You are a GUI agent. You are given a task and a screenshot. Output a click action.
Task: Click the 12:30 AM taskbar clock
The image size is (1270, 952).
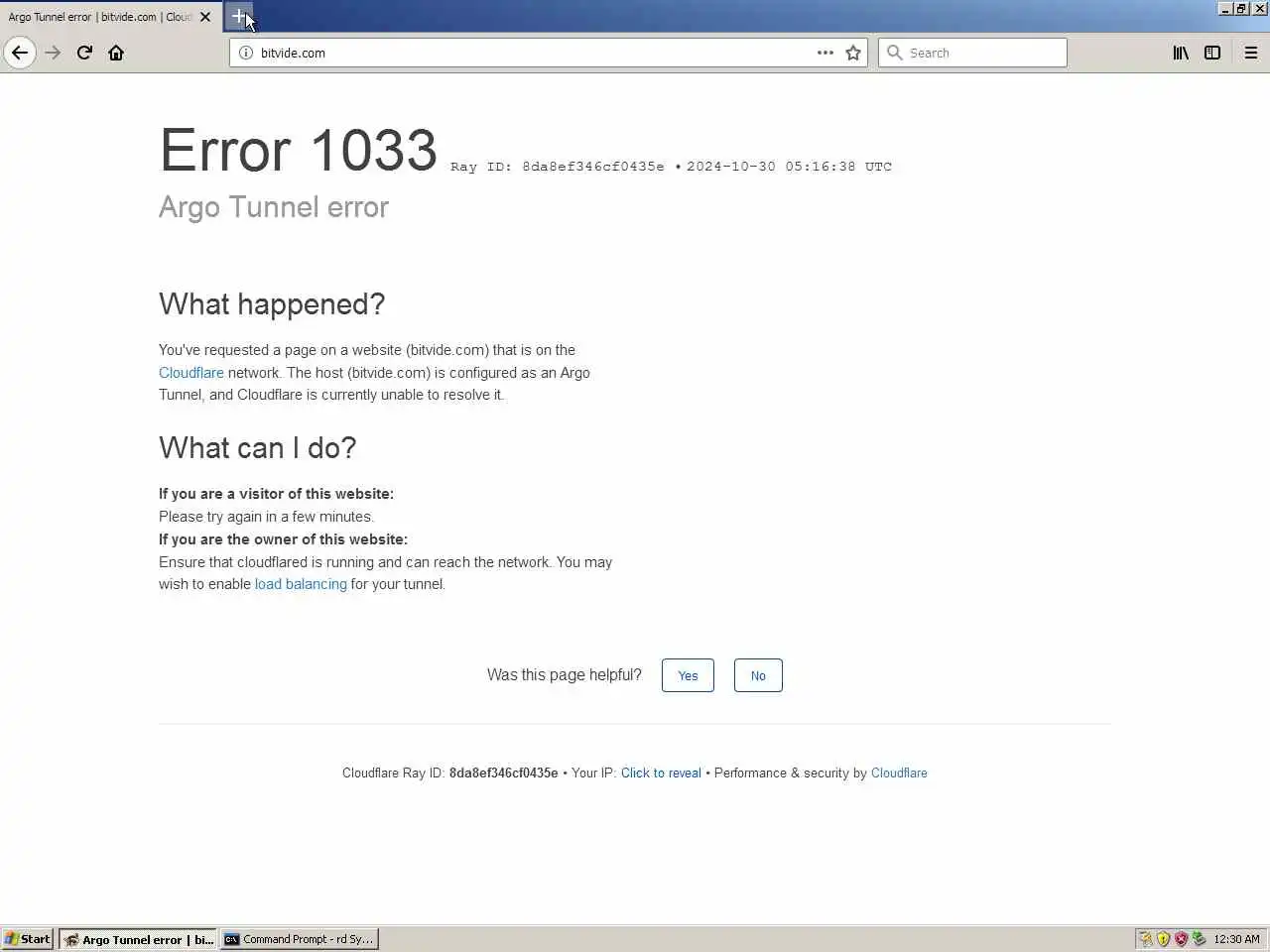click(x=1236, y=939)
